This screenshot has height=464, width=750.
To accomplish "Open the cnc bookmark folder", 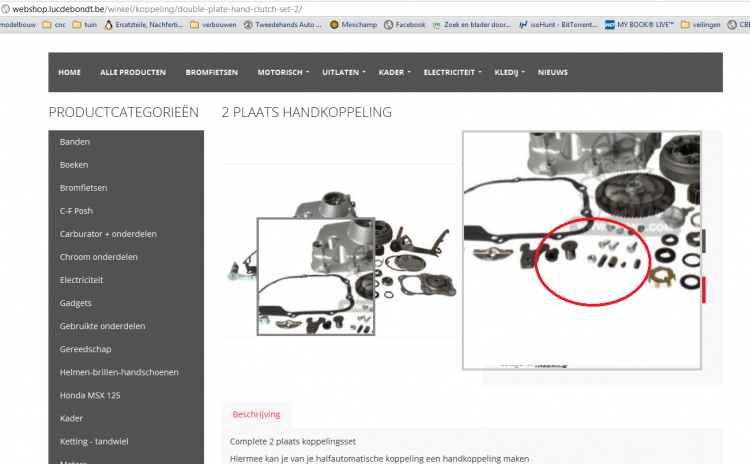I will (54, 25).
